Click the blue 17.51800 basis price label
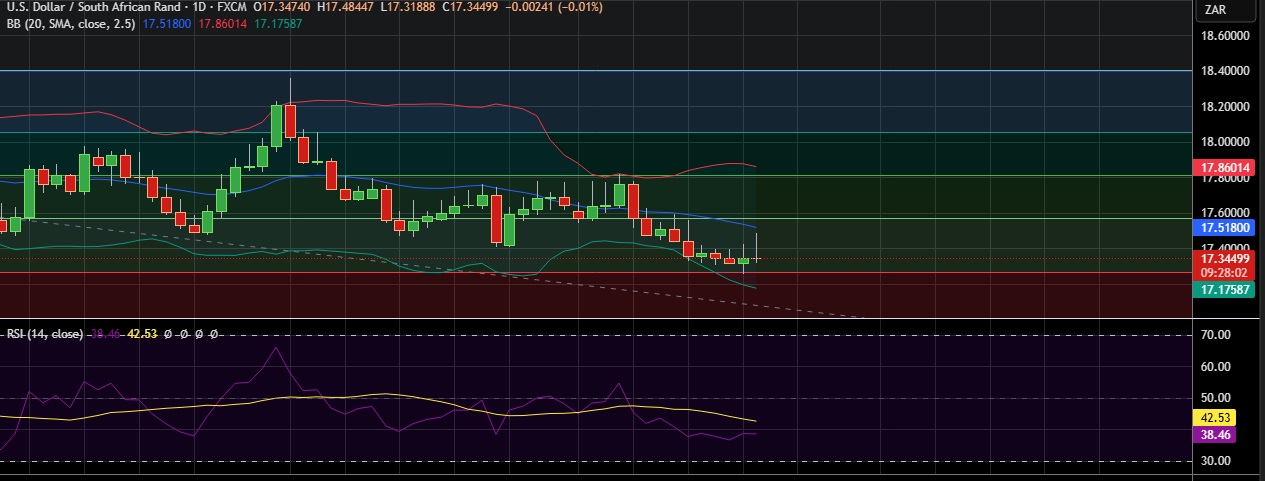Image resolution: width=1265 pixels, height=481 pixels. pyautogui.click(x=1225, y=228)
